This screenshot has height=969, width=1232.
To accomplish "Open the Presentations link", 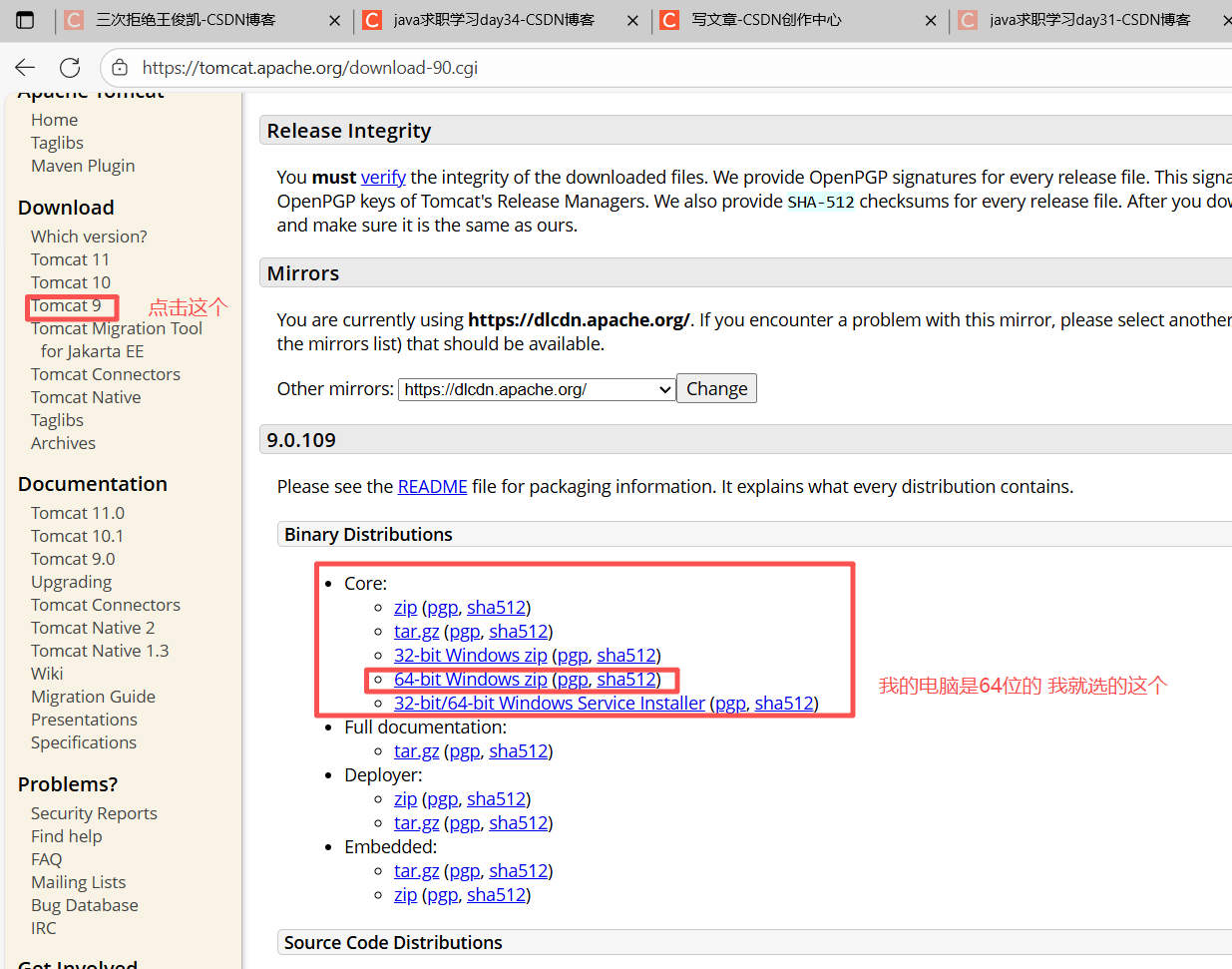I will click(x=84, y=720).
